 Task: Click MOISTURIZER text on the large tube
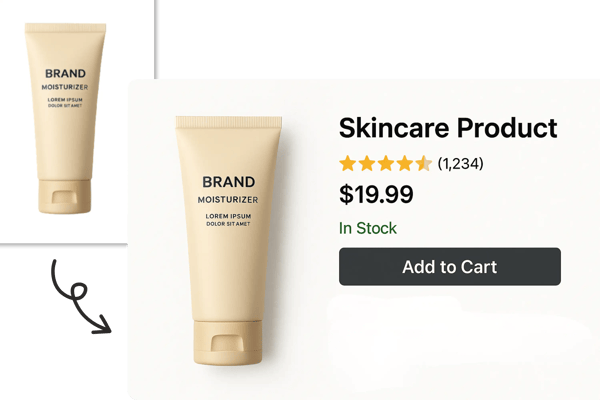click(228, 200)
